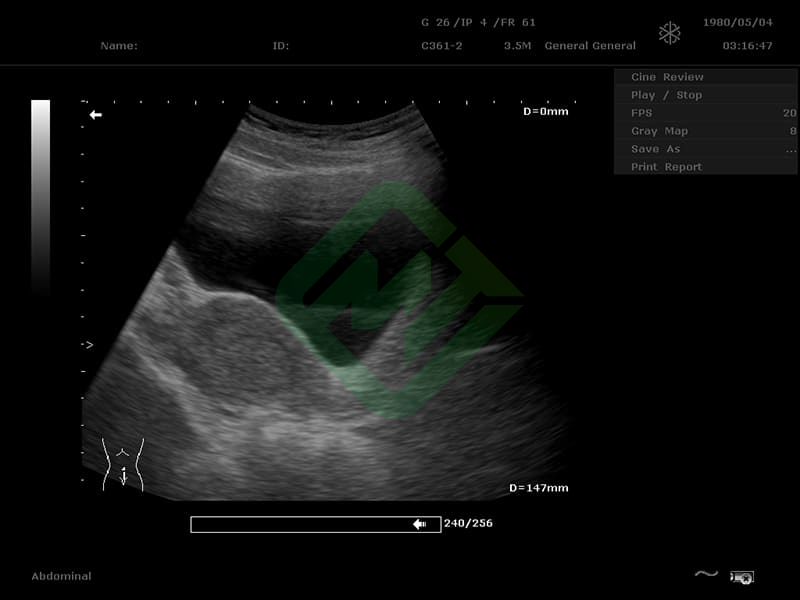Click the General General preset text
Screen dimensions: 800x600
(590, 46)
